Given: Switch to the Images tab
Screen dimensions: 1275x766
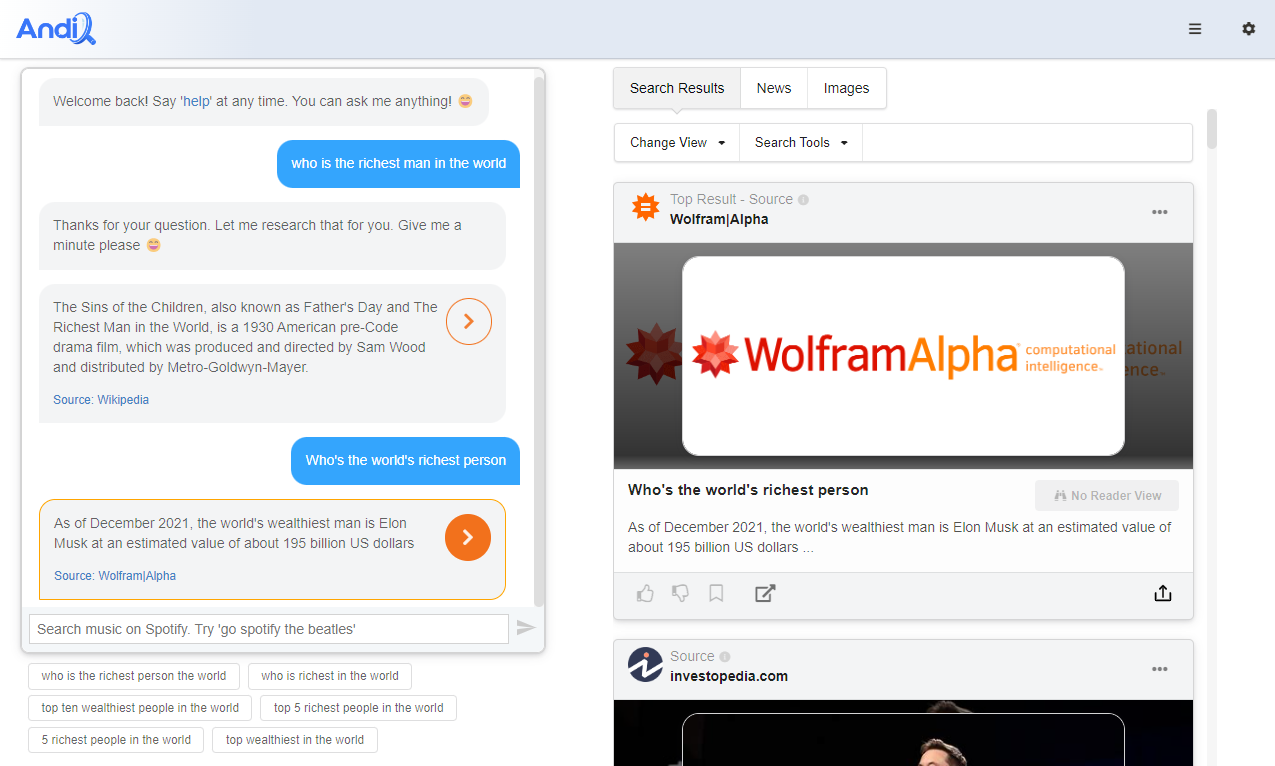Looking at the screenshot, I should 846,88.
